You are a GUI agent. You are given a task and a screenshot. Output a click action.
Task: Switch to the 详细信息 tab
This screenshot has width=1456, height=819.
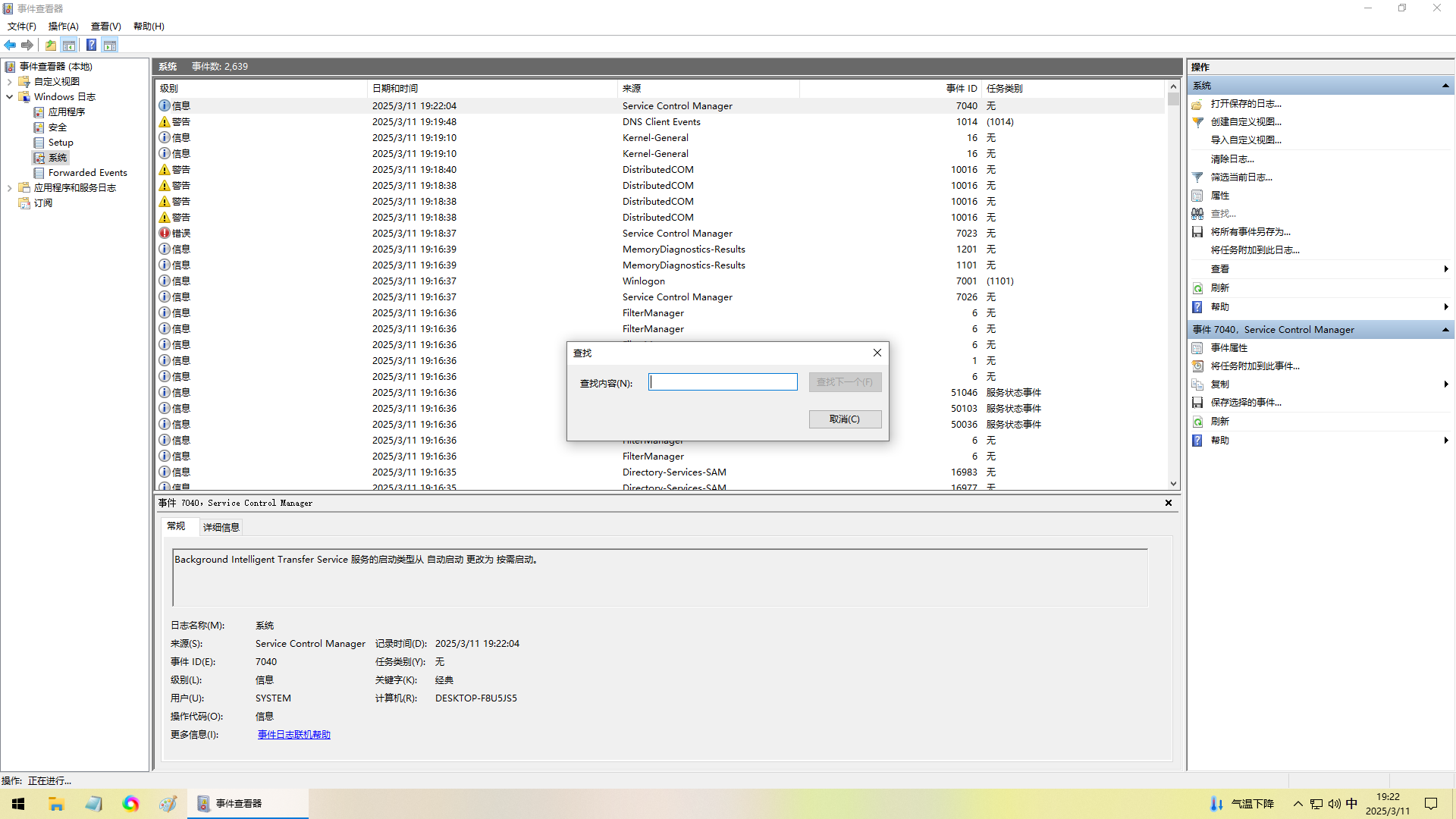tap(221, 527)
